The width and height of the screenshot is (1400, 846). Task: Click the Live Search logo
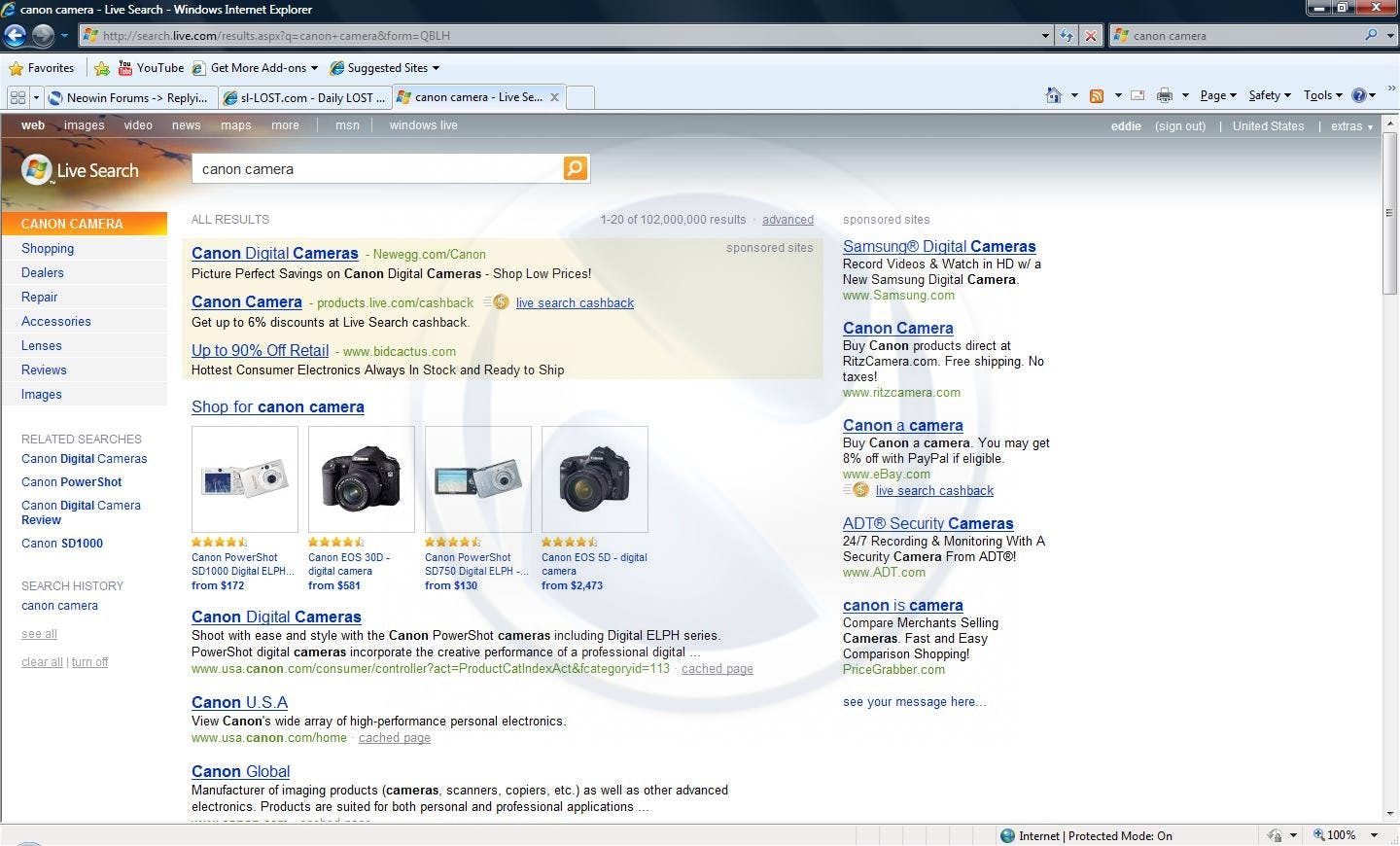[81, 170]
